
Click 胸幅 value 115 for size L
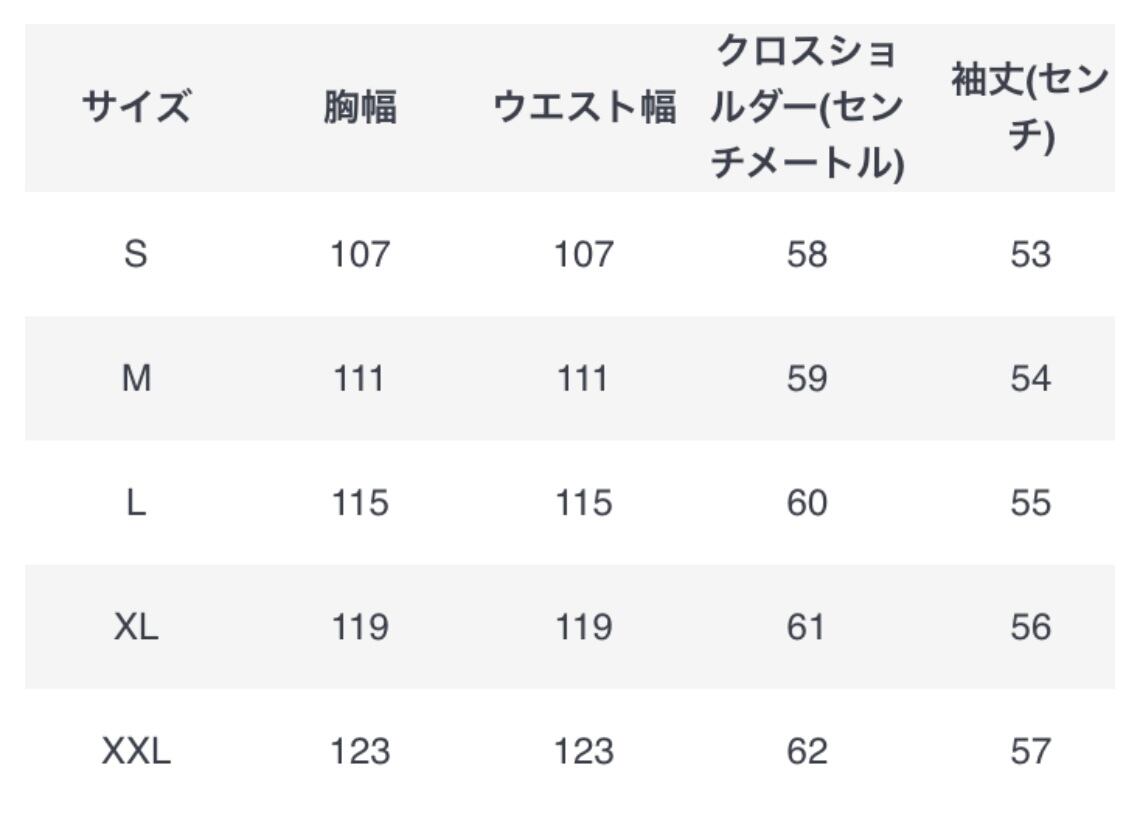click(x=360, y=503)
